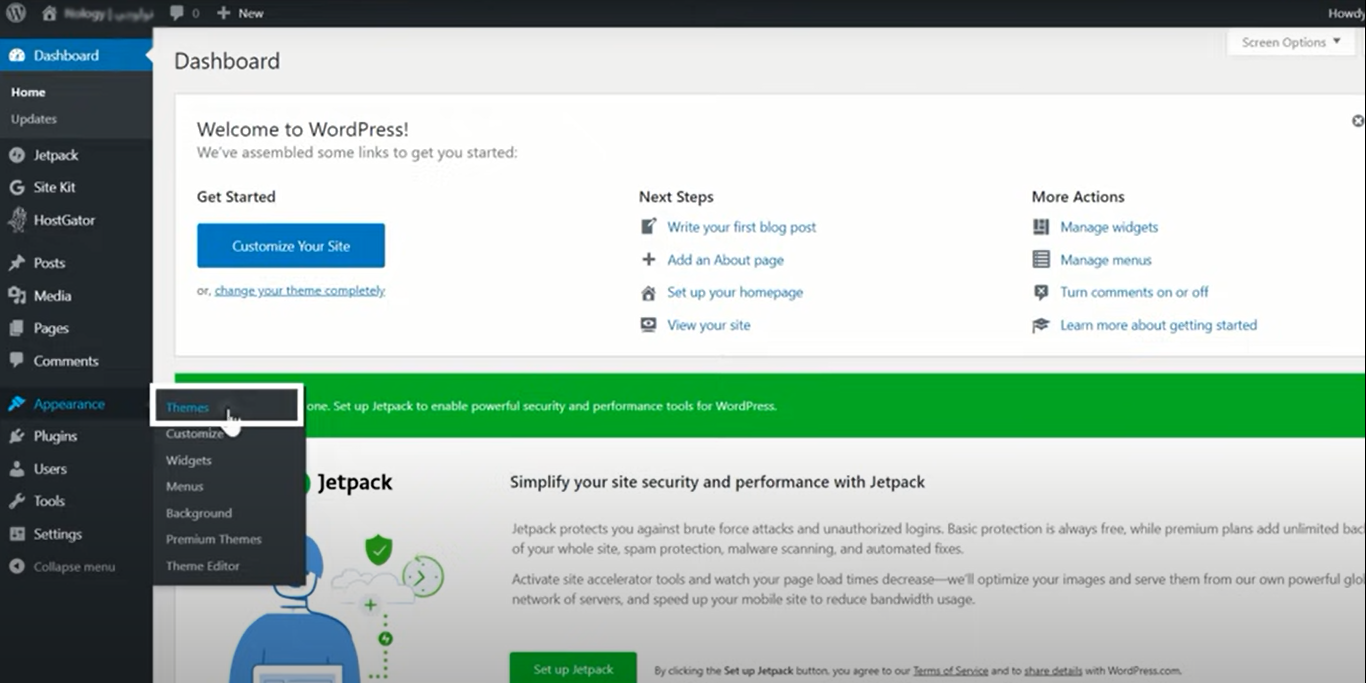Click the Tools wrench icon
1366x683 pixels.
(16, 501)
